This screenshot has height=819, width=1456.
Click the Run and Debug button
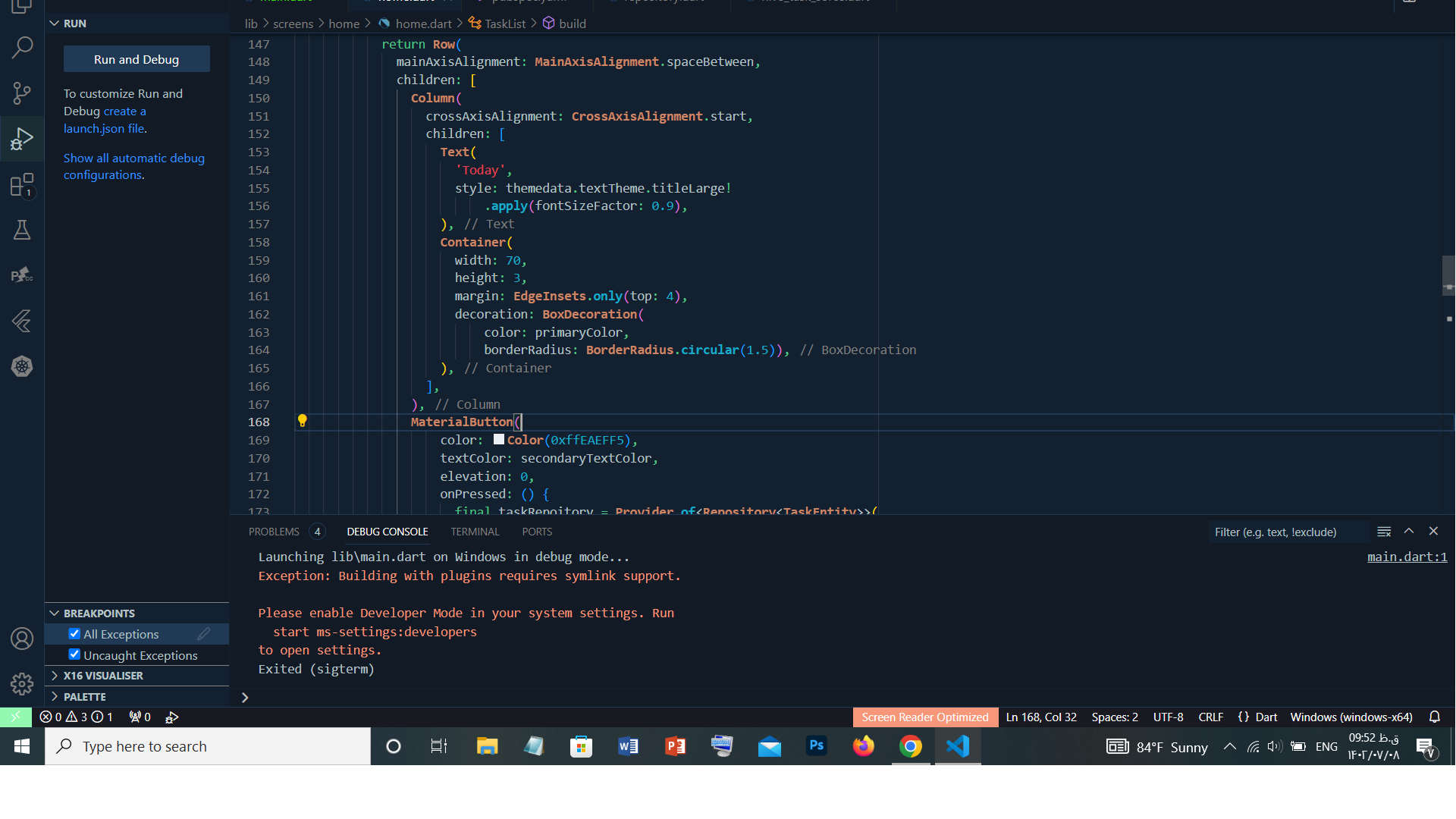click(x=136, y=59)
